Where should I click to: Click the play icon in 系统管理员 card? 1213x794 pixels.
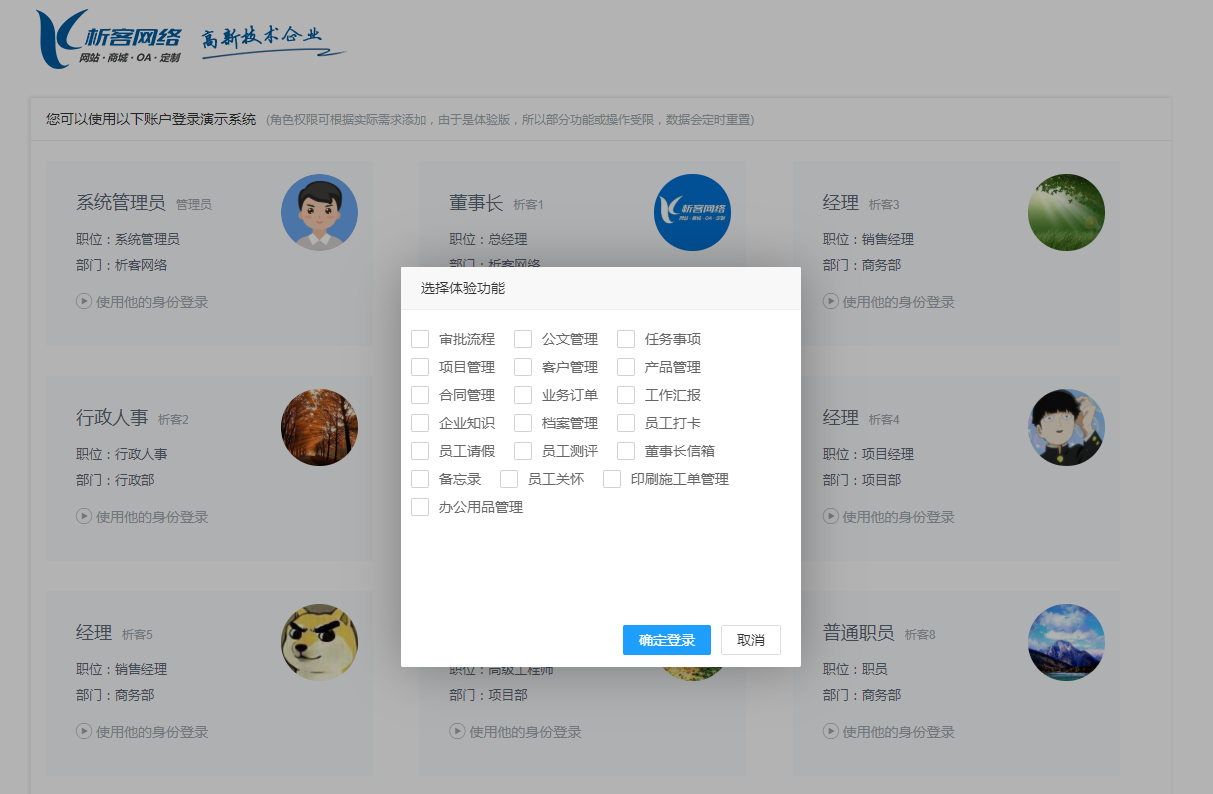pos(84,301)
